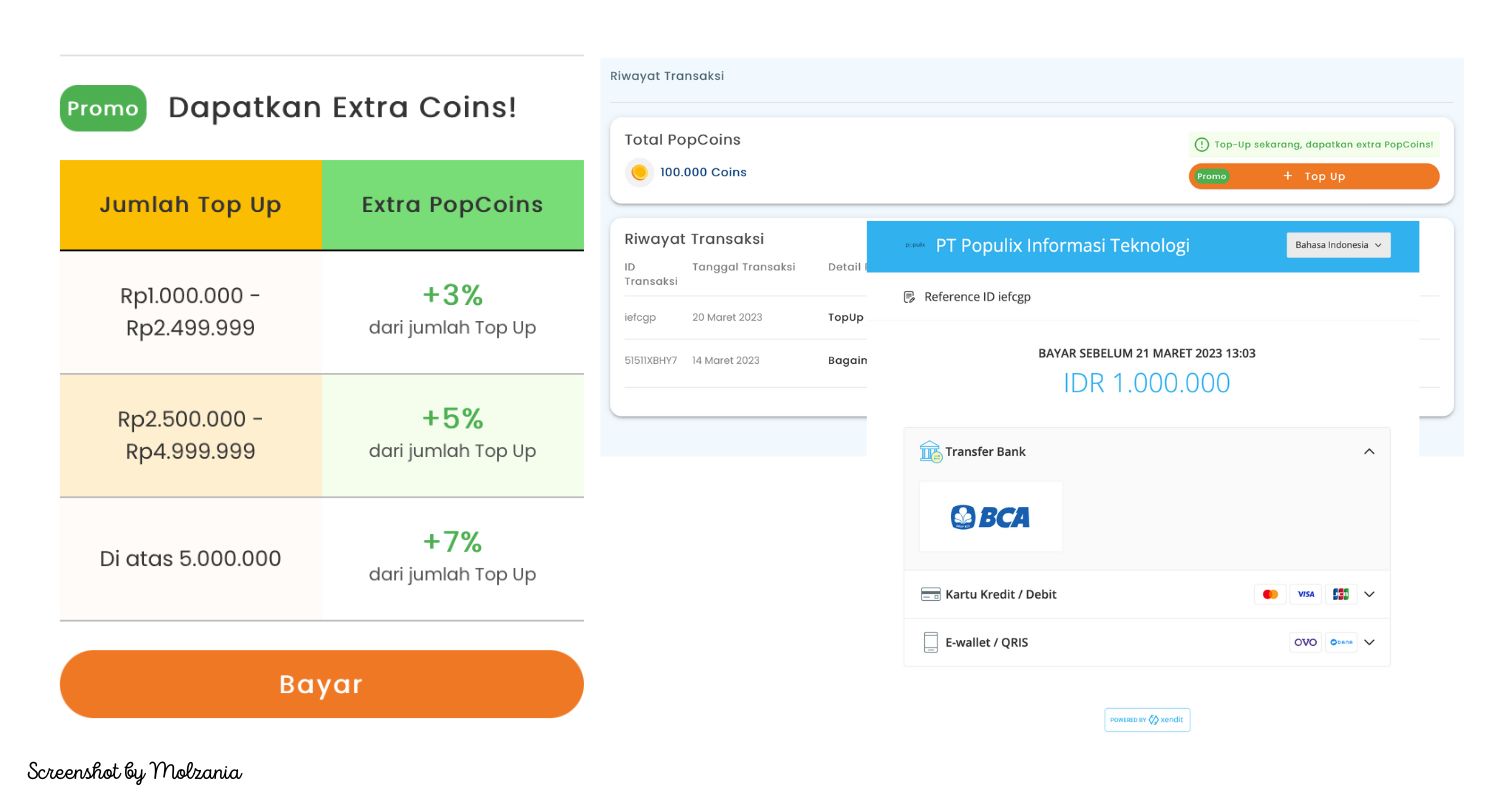Select the BCA bank option
1500x800 pixels.
(990, 517)
